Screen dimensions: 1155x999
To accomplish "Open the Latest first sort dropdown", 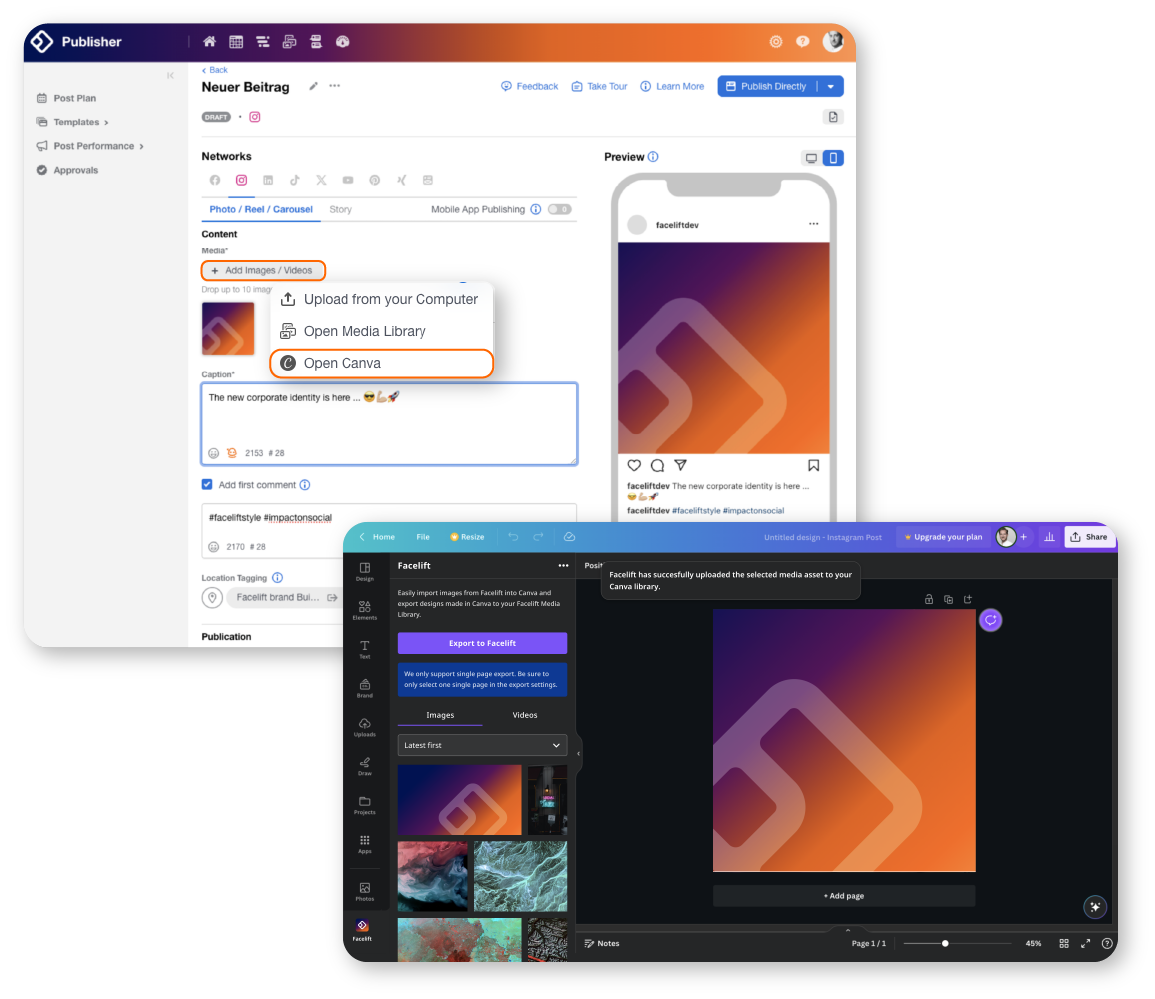I will (482, 745).
